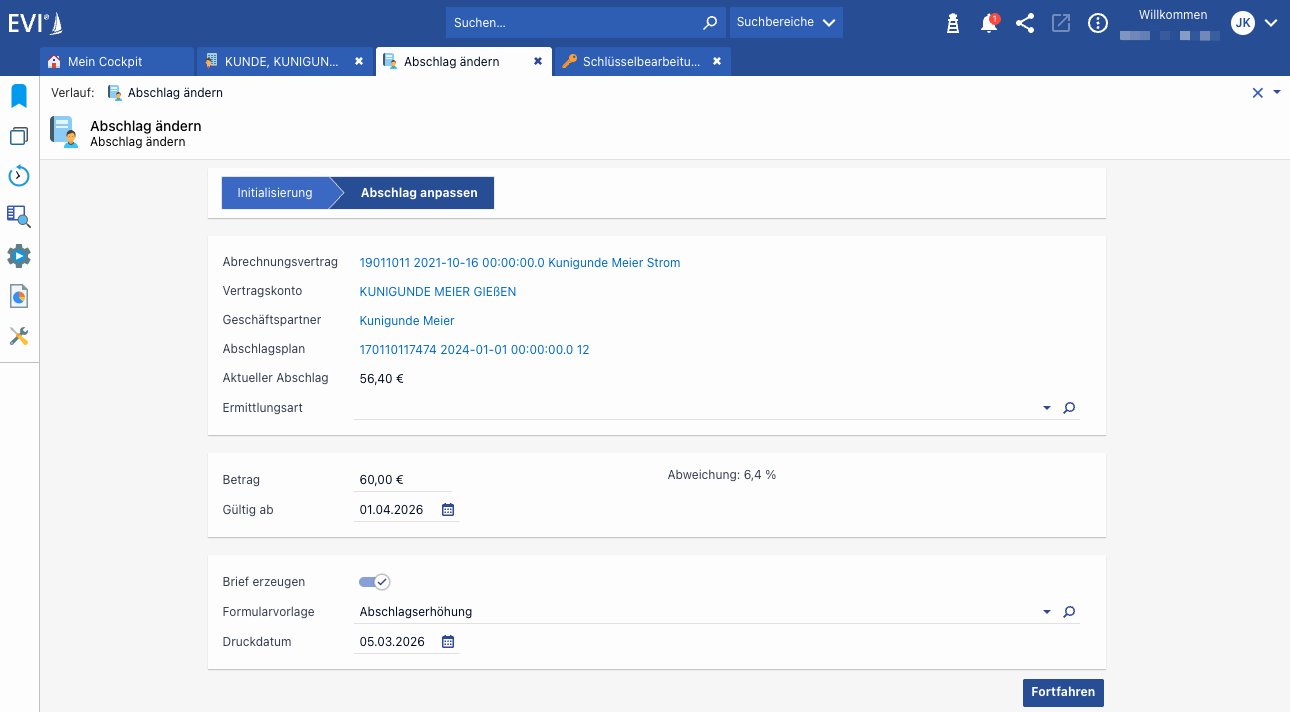The width and height of the screenshot is (1290, 712).
Task: Click the tools wrench icon in sidebar
Action: point(19,336)
